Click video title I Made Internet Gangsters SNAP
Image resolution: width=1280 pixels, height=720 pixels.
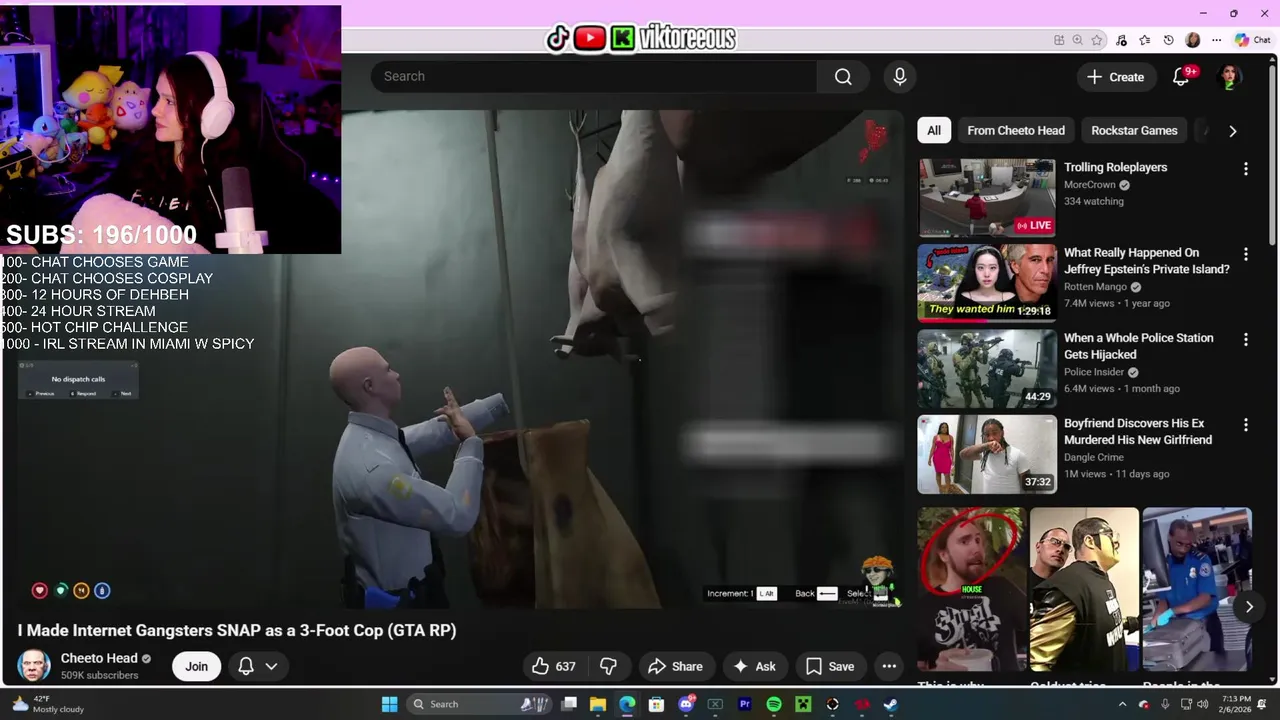pyautogui.click(x=237, y=630)
